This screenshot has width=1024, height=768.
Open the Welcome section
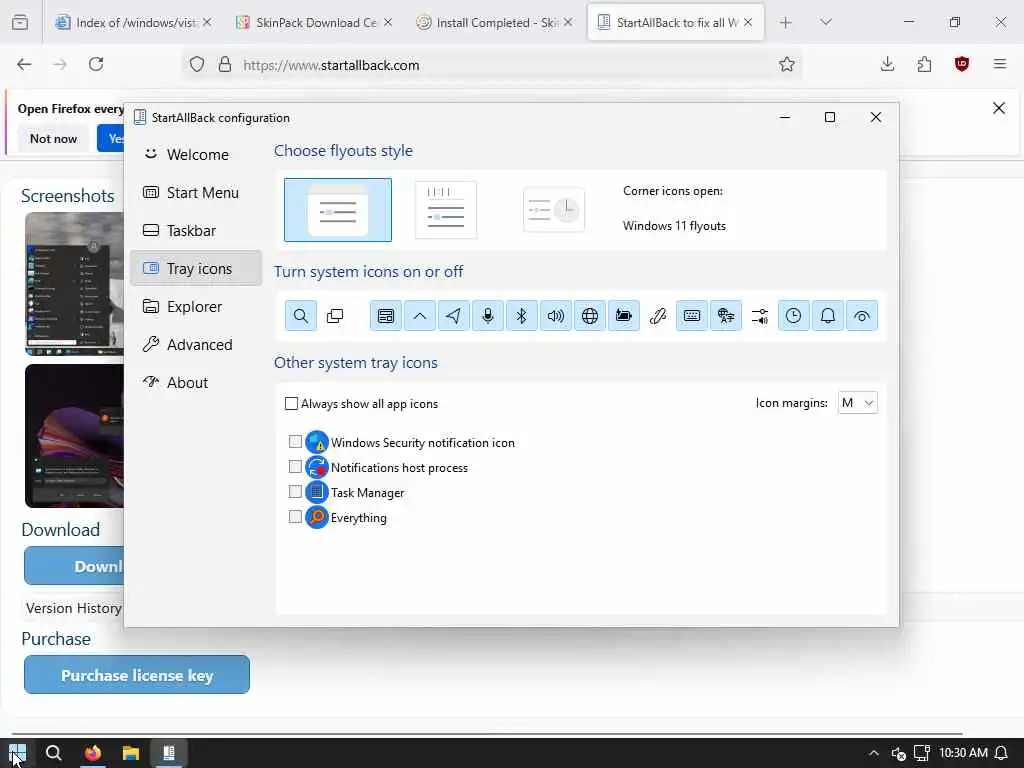click(196, 155)
